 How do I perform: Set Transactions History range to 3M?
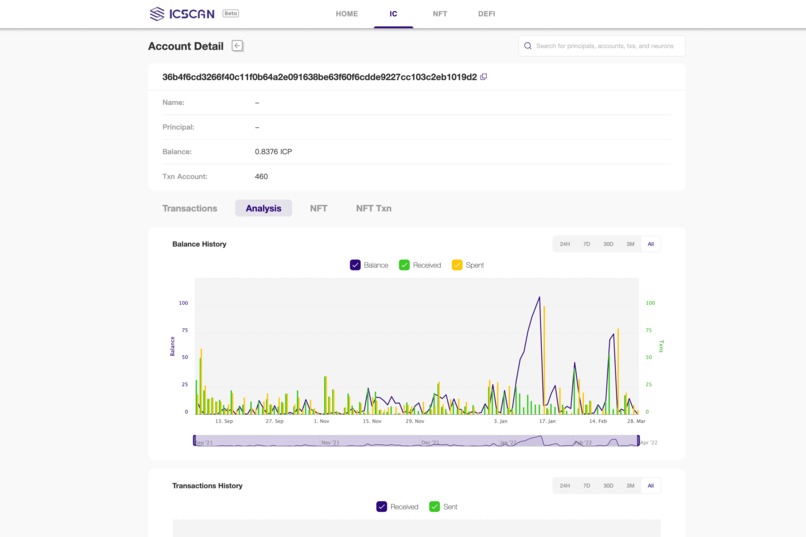pos(630,486)
